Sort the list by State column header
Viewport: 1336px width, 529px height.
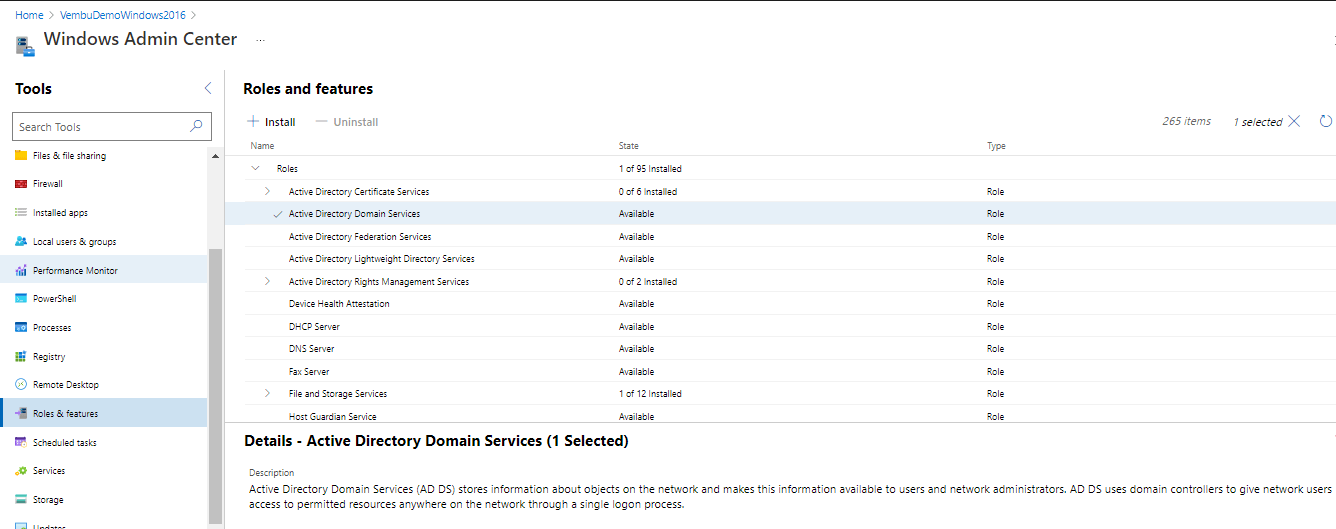click(628, 146)
